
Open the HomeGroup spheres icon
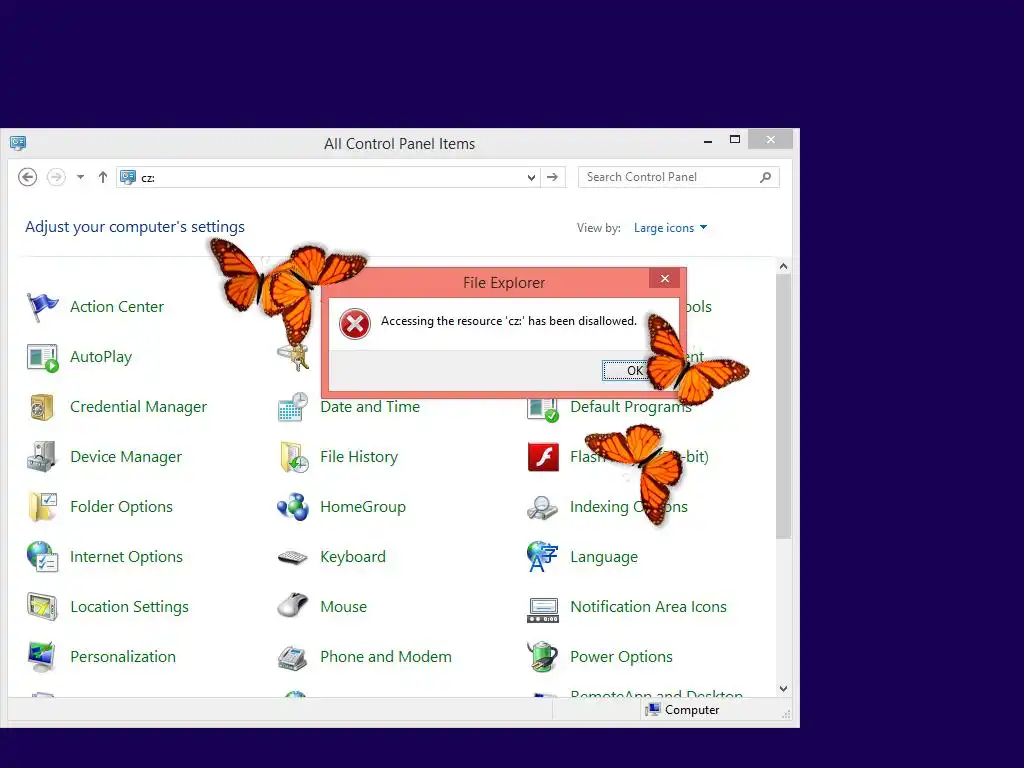pyautogui.click(x=293, y=507)
